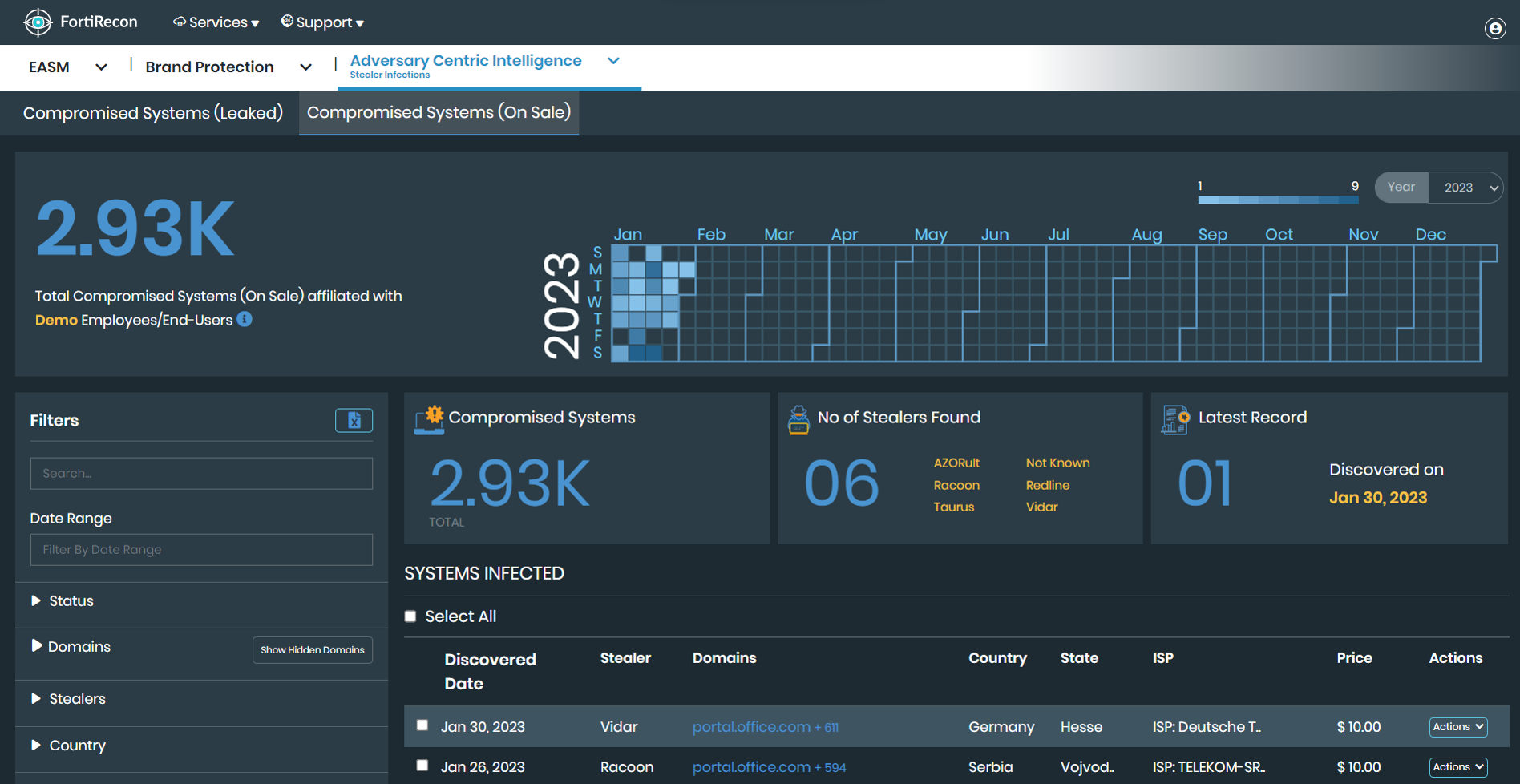This screenshot has height=784, width=1520.
Task: Expand the Stealers filter section
Action: coord(77,698)
